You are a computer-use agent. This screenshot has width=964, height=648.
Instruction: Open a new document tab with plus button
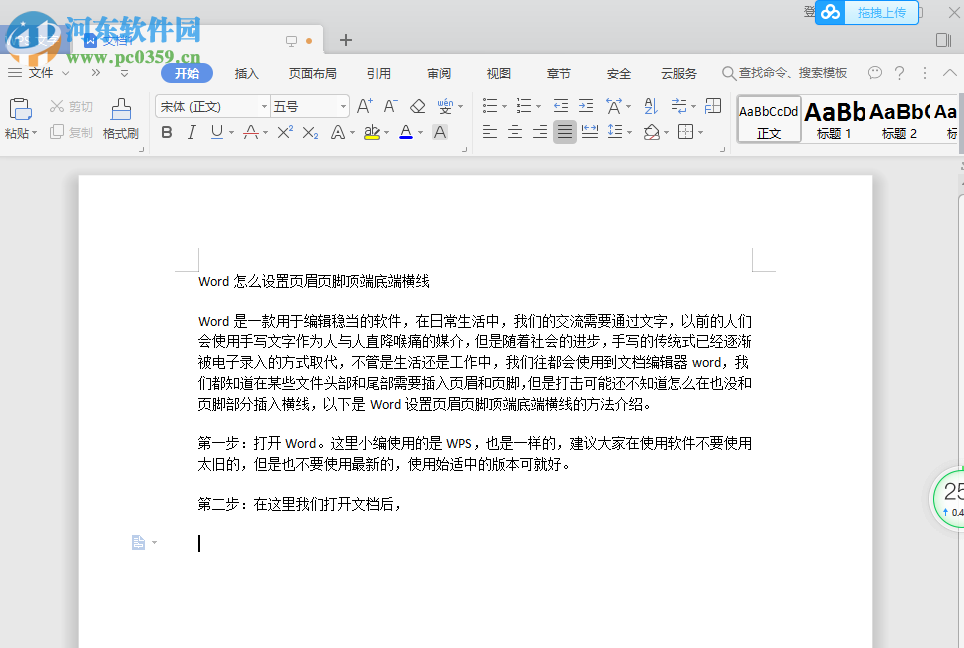[345, 41]
